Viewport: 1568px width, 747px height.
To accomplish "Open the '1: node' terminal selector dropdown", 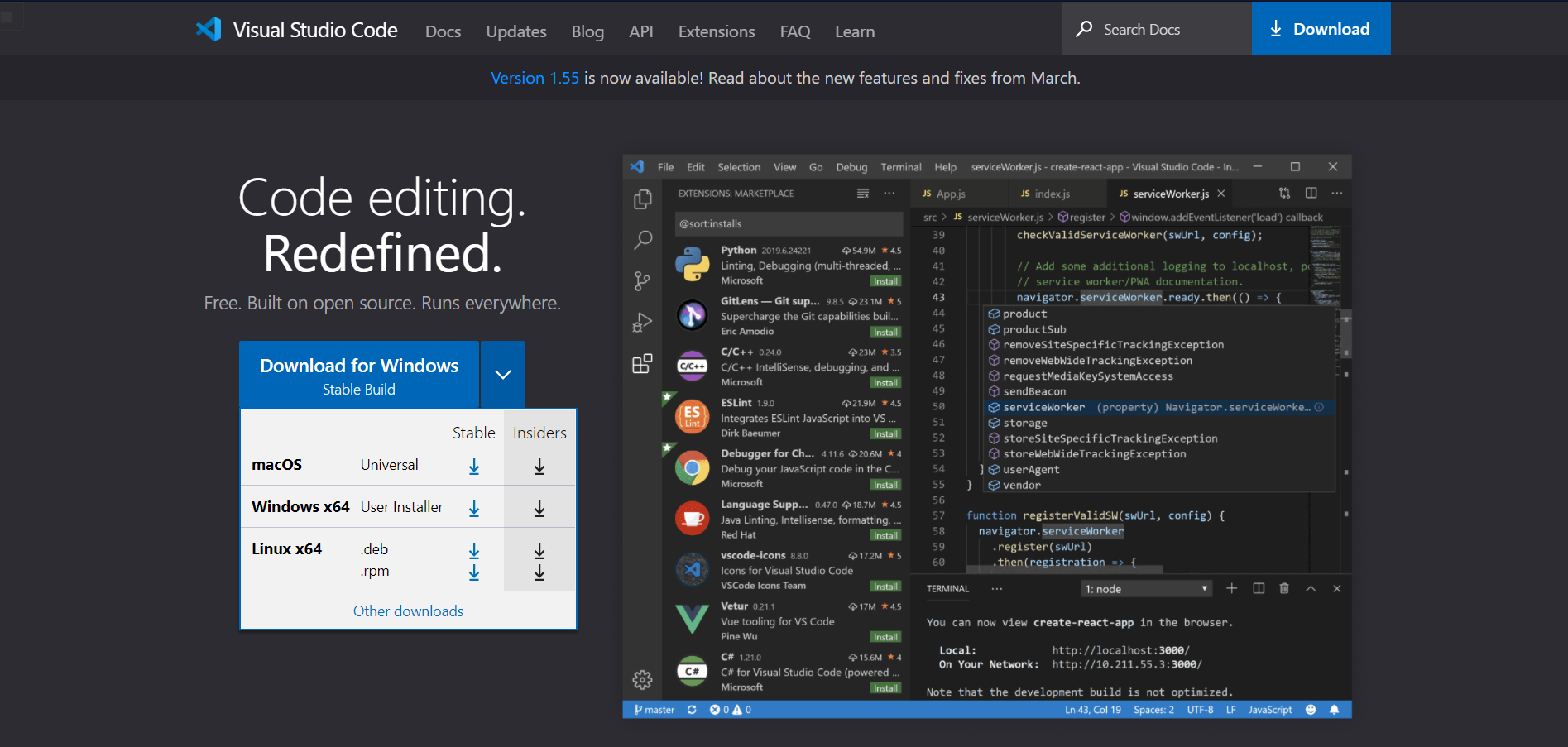I will click(x=1147, y=589).
